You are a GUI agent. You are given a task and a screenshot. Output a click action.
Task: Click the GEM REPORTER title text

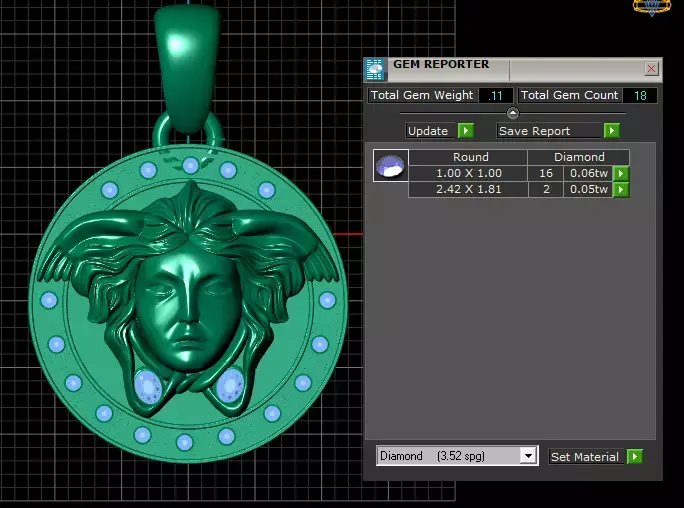[441, 64]
